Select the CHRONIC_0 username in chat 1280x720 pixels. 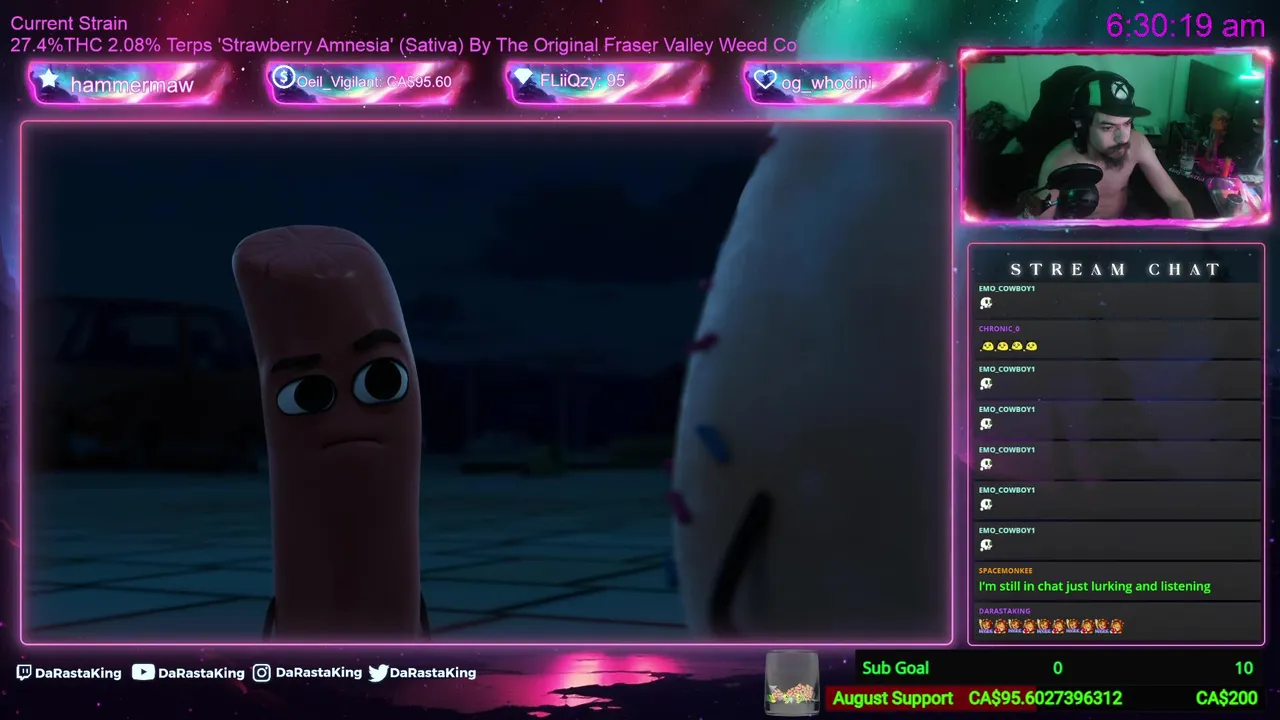(x=999, y=329)
